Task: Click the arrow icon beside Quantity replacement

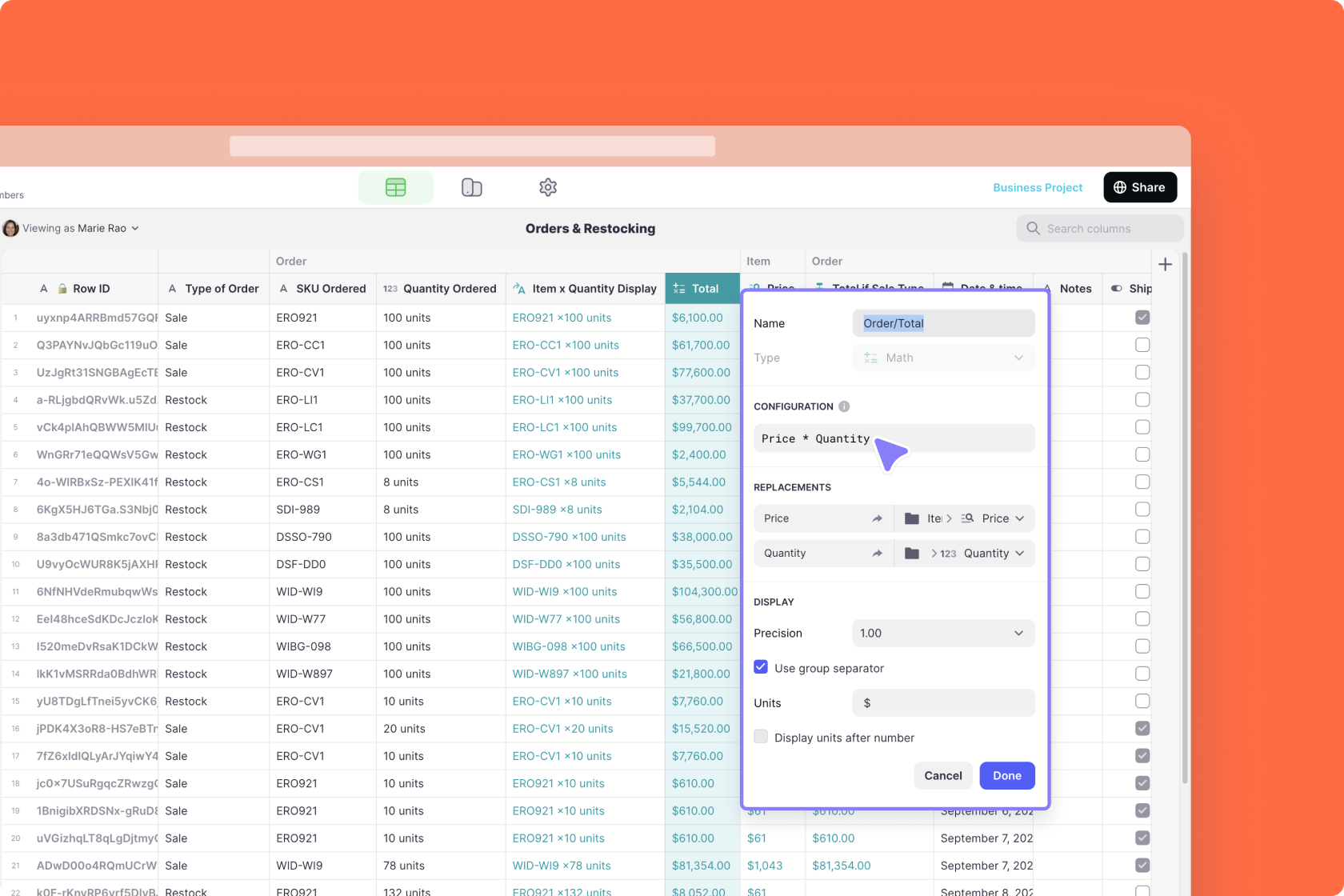Action: click(x=877, y=554)
